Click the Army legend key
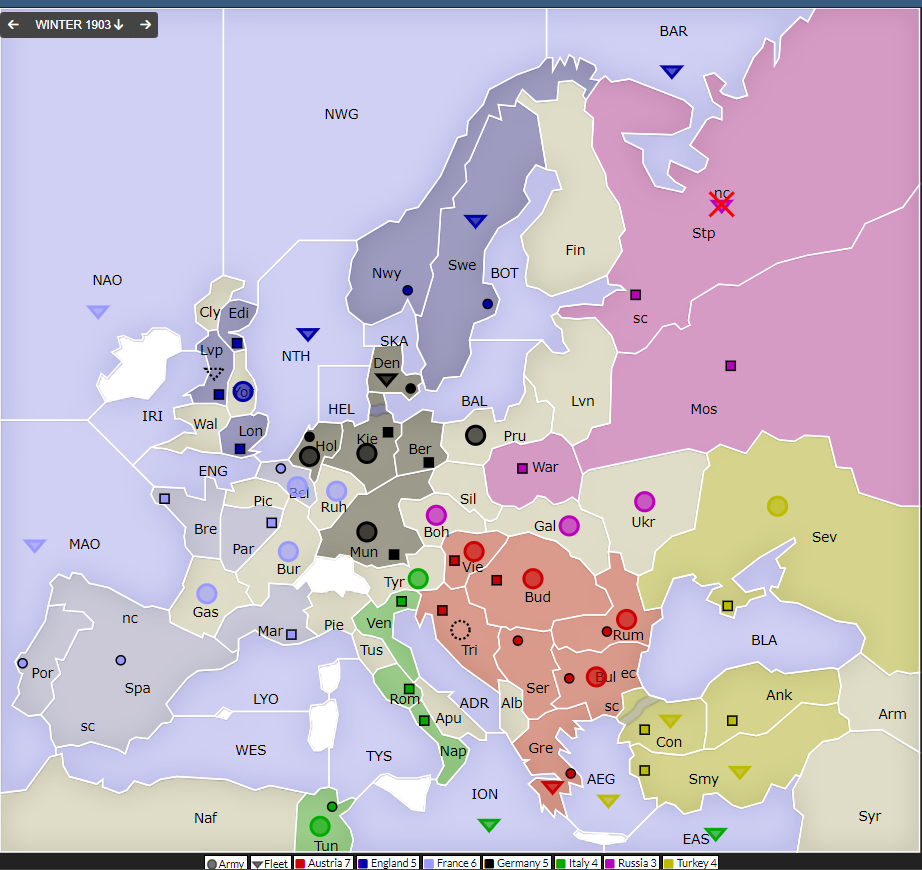This screenshot has width=922, height=870. (225, 863)
